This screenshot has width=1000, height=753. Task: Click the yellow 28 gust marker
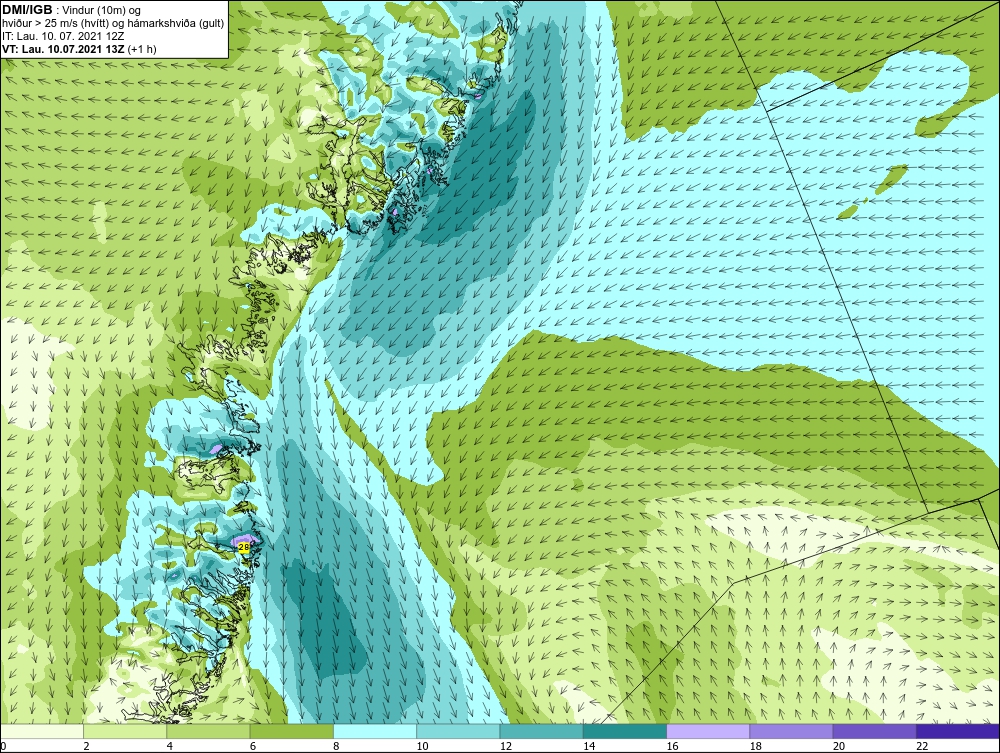tap(244, 547)
